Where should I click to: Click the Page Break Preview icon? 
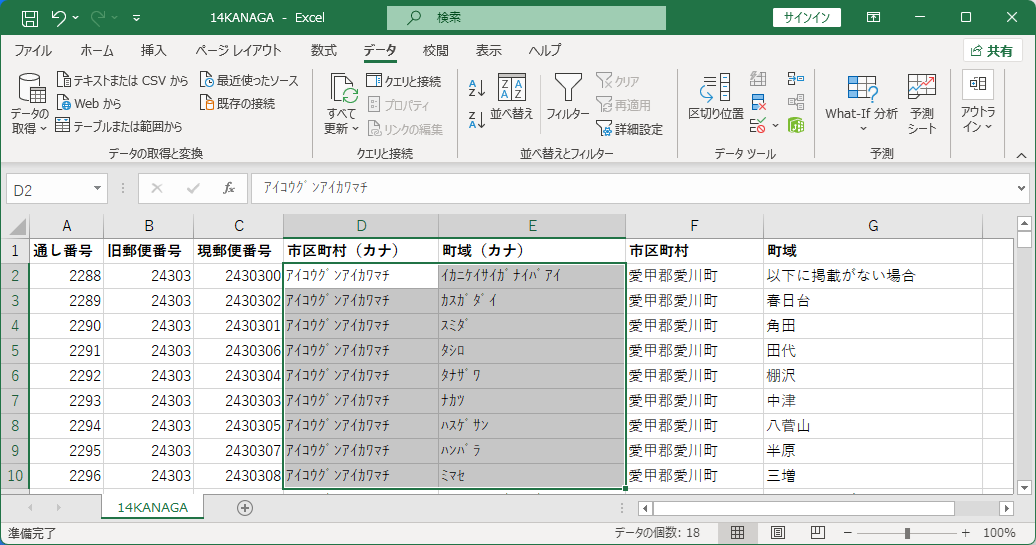(817, 532)
